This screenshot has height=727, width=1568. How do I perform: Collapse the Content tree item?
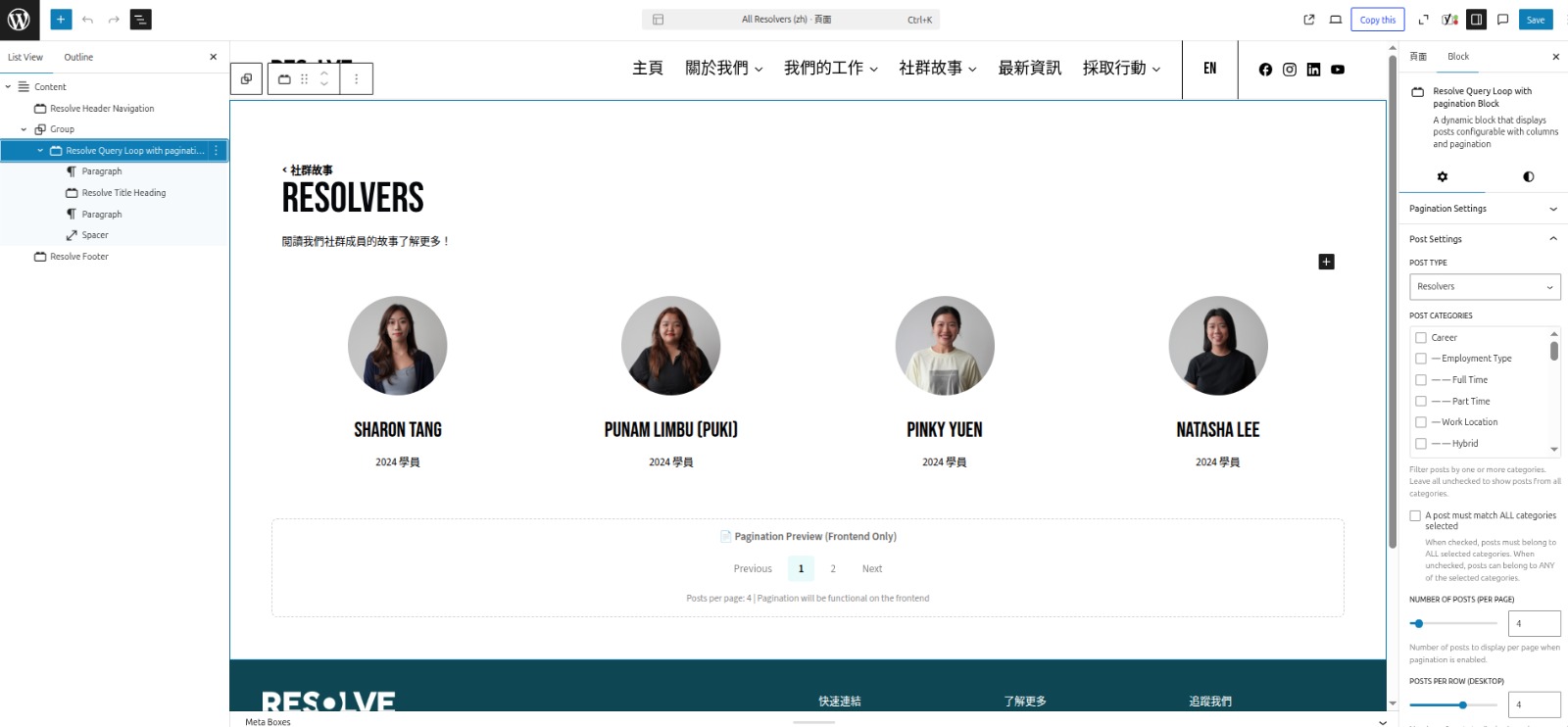pos(8,87)
